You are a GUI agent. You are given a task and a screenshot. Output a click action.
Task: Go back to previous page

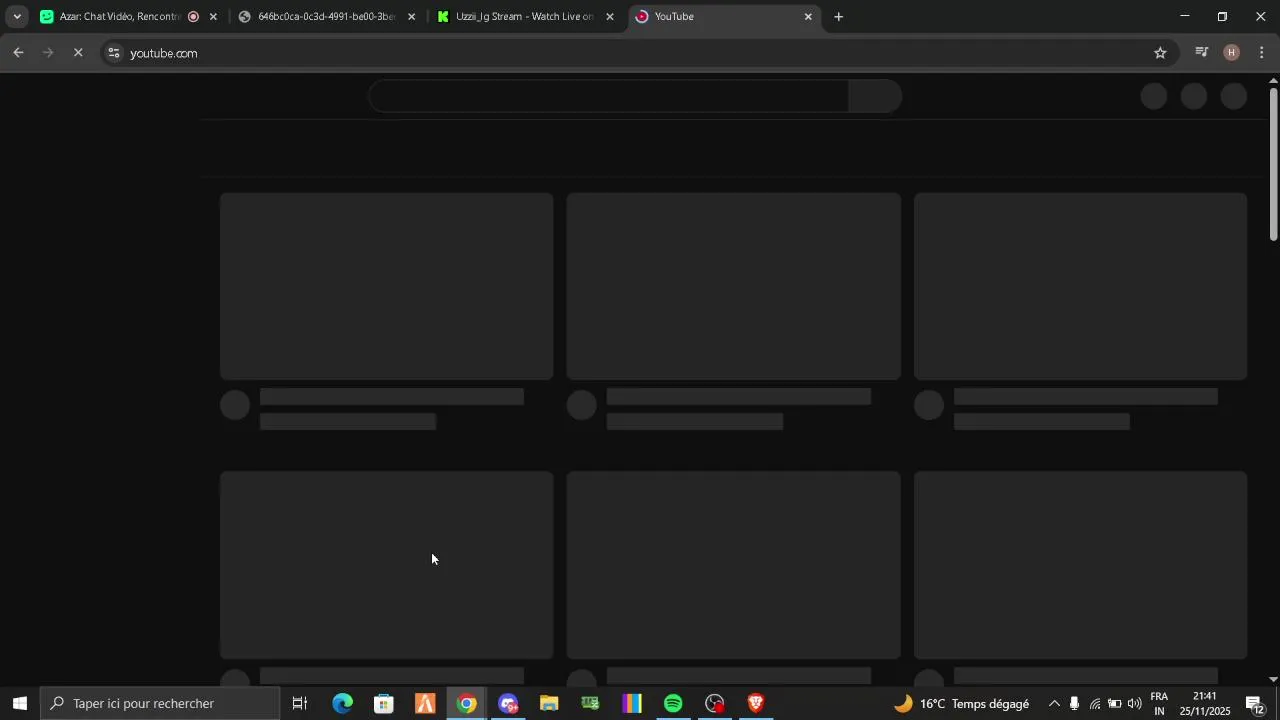[18, 53]
